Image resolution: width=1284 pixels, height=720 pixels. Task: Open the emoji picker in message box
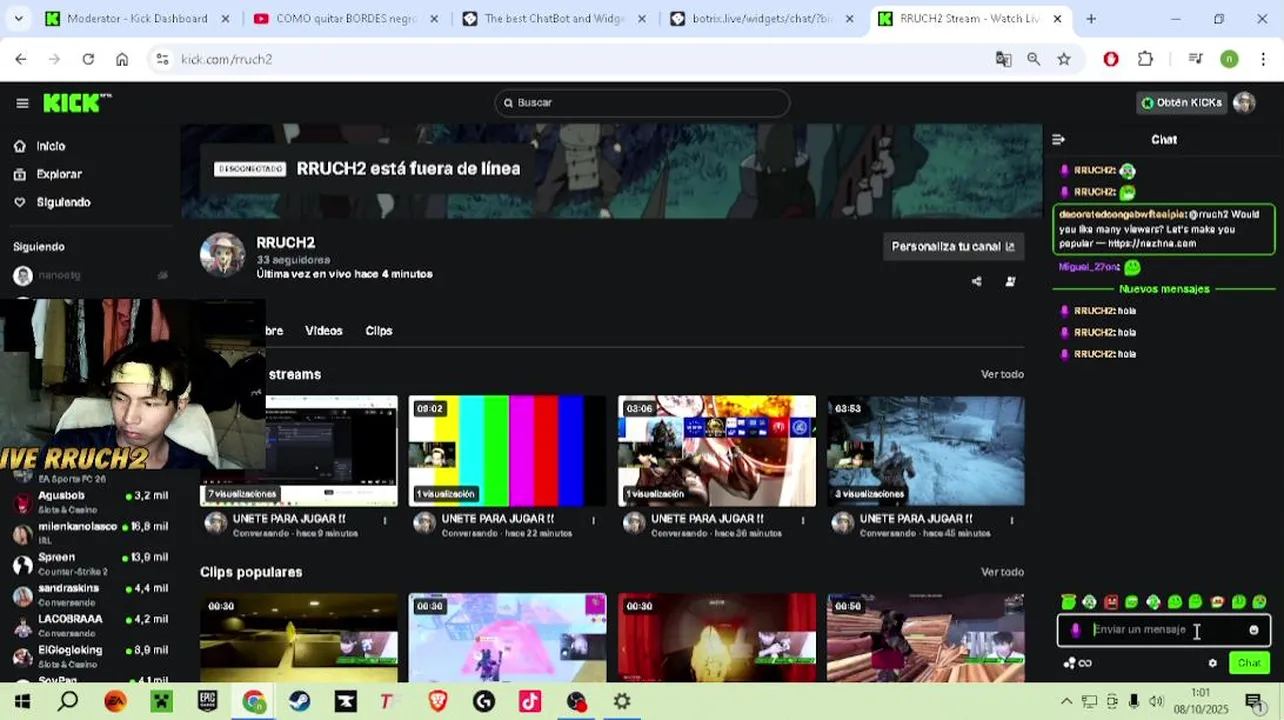point(1254,630)
